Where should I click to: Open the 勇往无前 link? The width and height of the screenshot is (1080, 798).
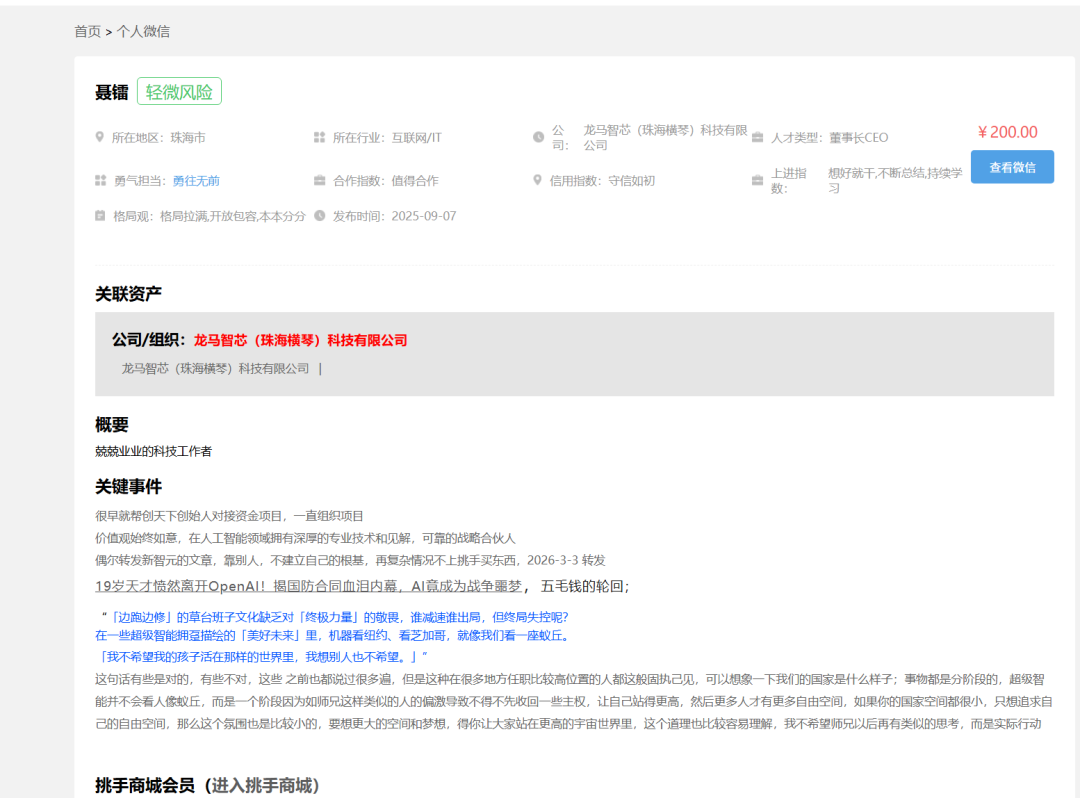(x=196, y=181)
